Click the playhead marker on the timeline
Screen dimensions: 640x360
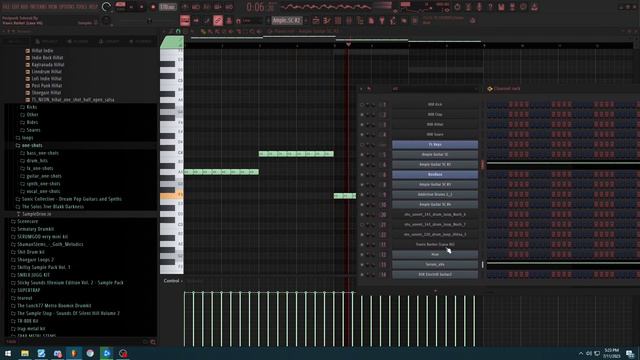click(348, 44)
